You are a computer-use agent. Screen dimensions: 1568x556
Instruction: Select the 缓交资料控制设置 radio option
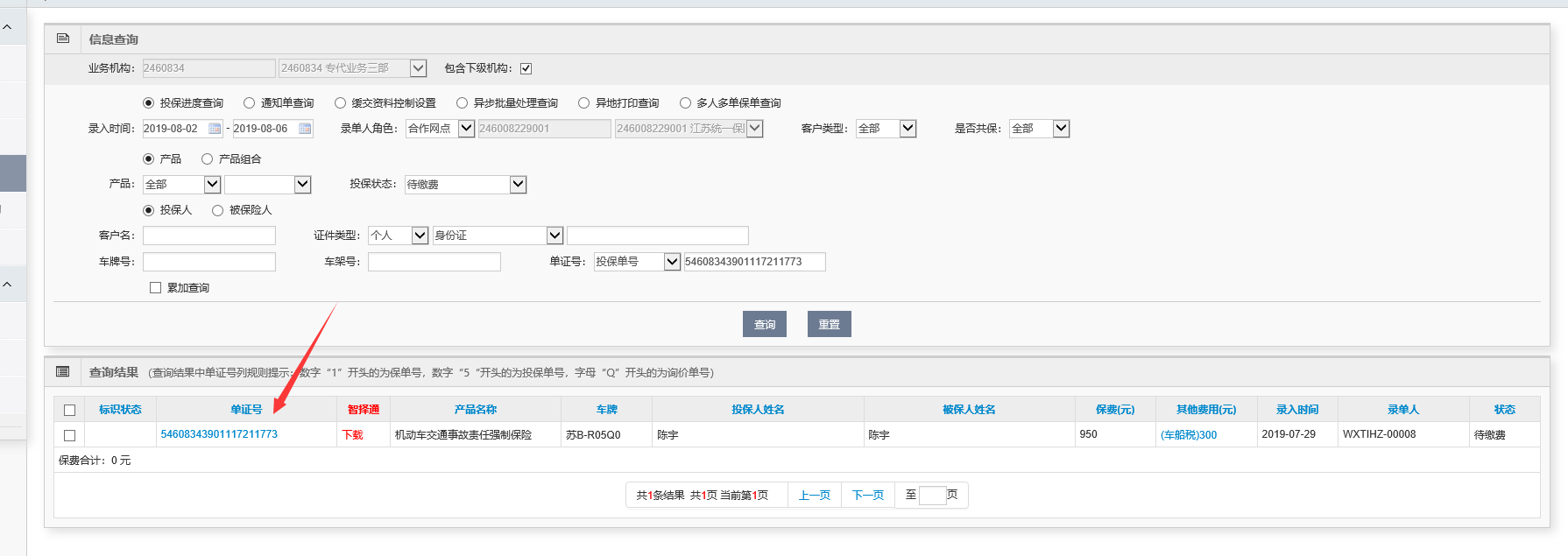coord(341,103)
